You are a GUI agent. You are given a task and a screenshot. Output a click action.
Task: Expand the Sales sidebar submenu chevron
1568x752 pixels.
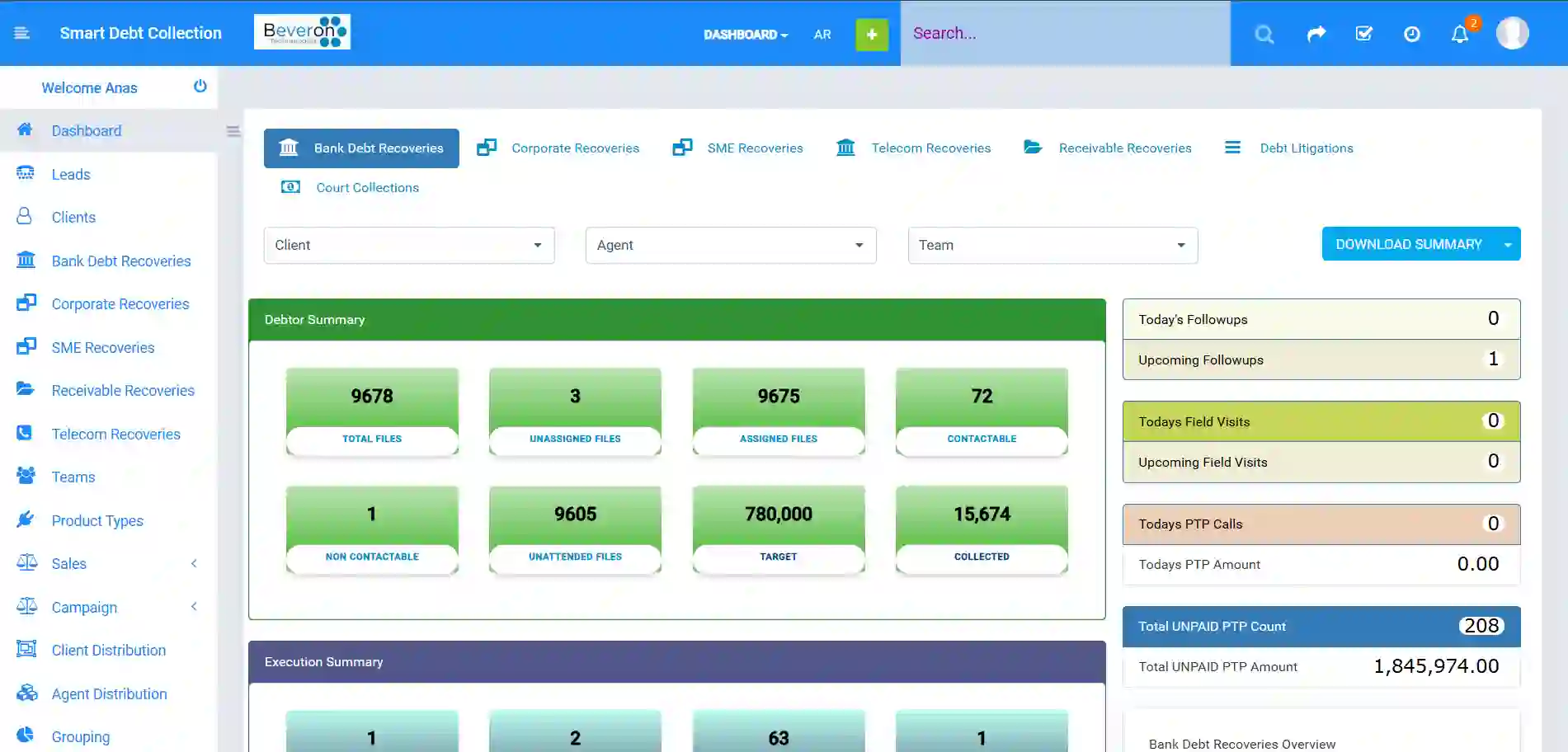coord(194,563)
